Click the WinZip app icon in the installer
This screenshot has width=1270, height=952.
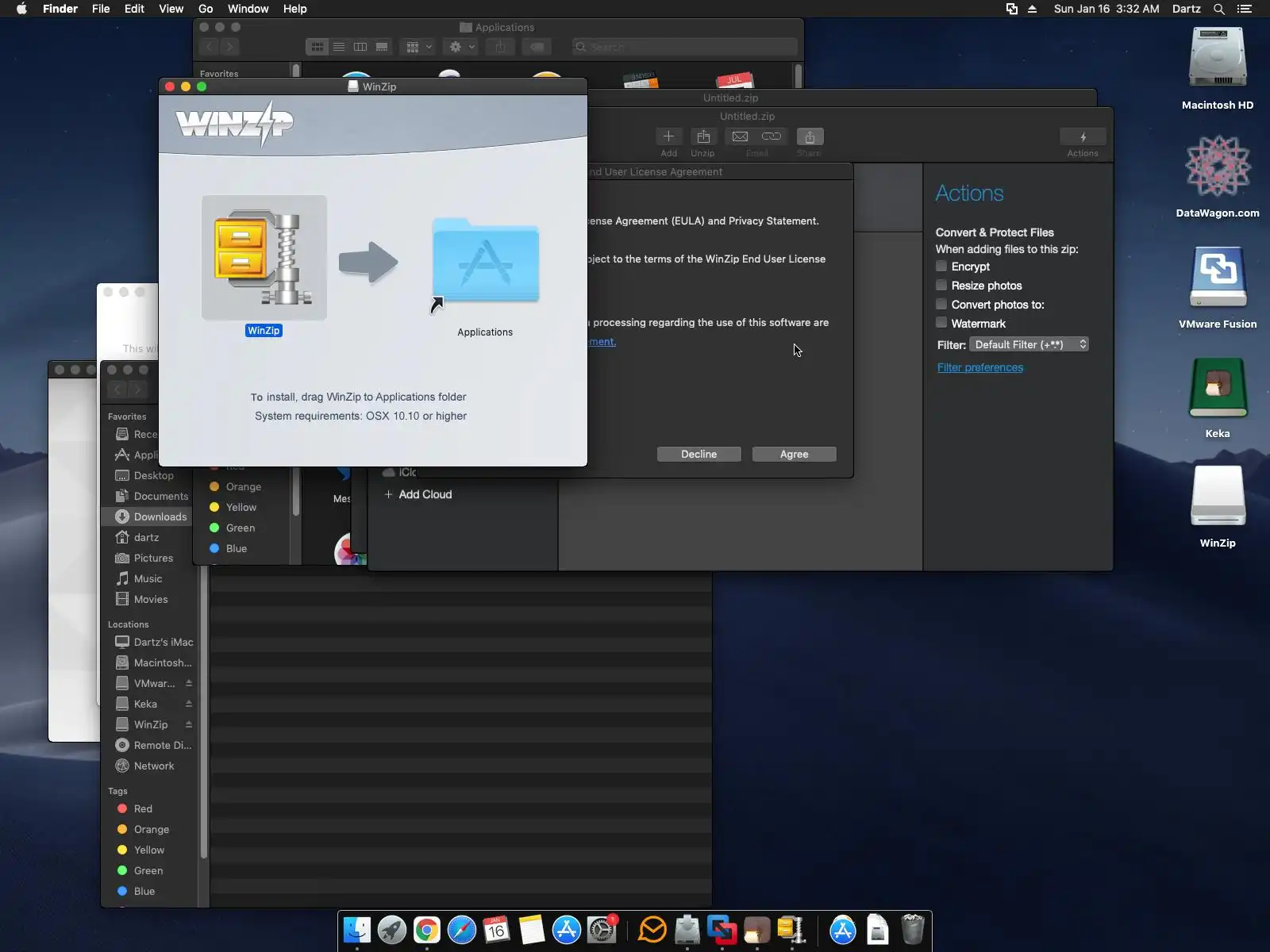pos(264,258)
